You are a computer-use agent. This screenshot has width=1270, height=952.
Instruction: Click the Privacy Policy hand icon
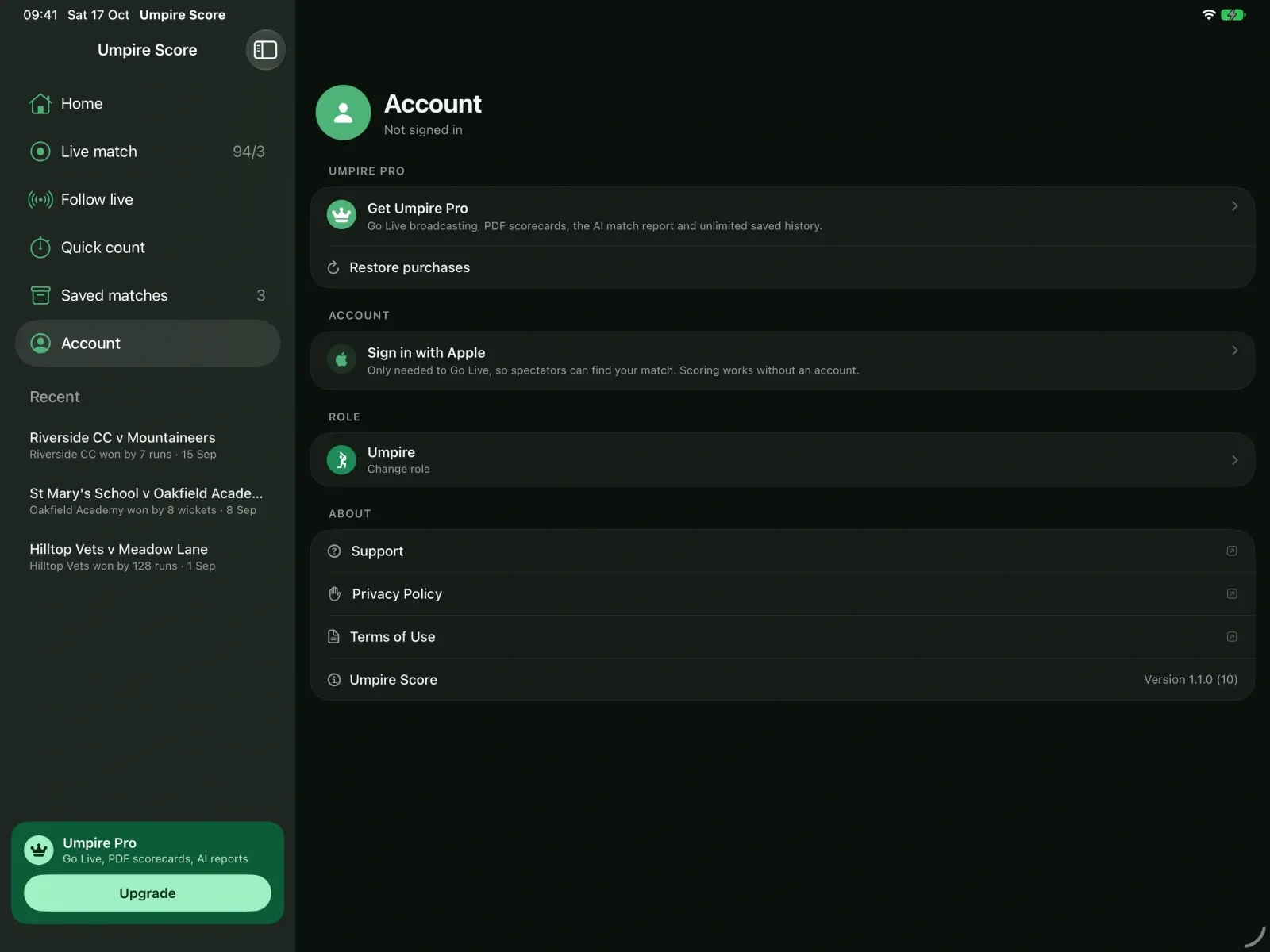click(334, 593)
